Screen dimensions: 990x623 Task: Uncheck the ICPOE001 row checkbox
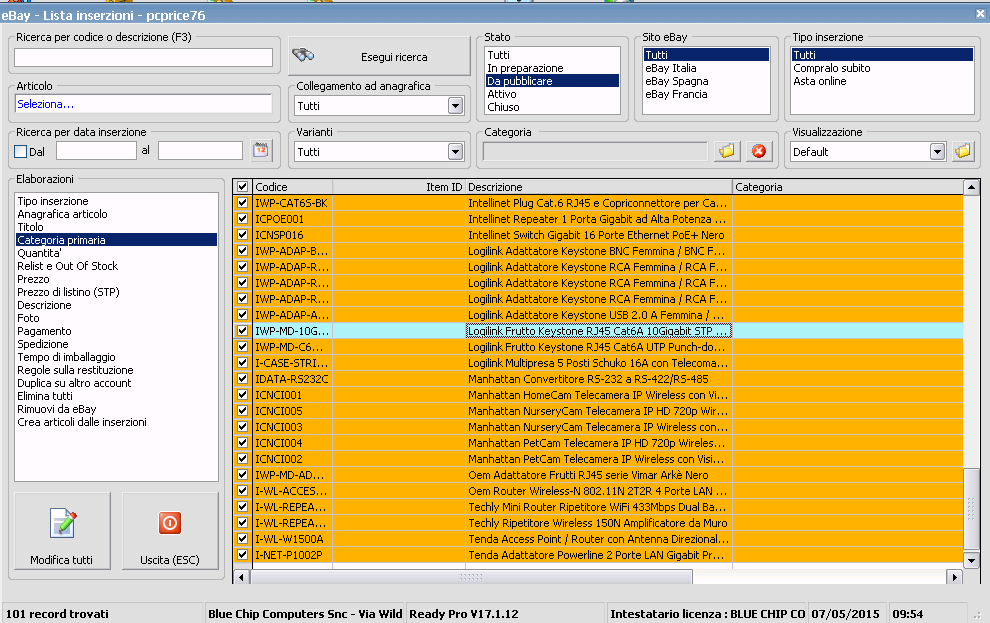click(242, 218)
